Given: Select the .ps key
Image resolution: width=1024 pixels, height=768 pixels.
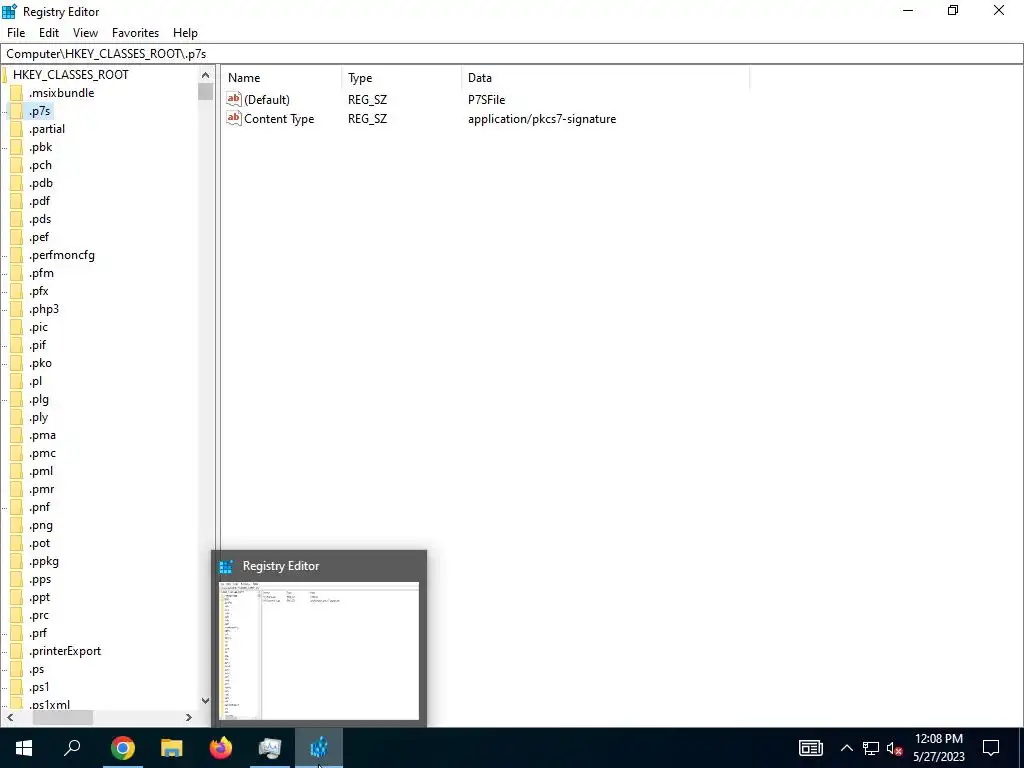Looking at the screenshot, I should [37, 669].
